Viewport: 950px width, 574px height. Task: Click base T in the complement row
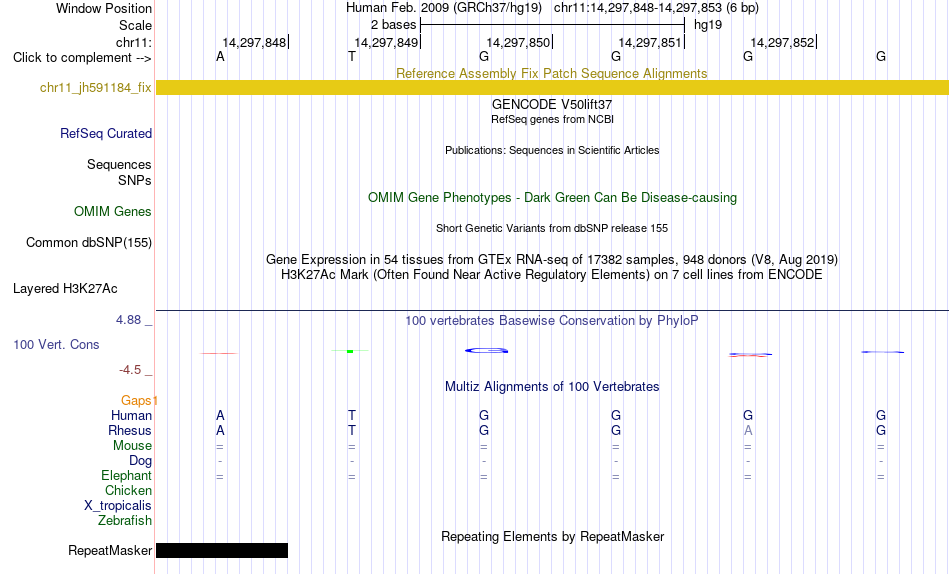pyautogui.click(x=352, y=57)
